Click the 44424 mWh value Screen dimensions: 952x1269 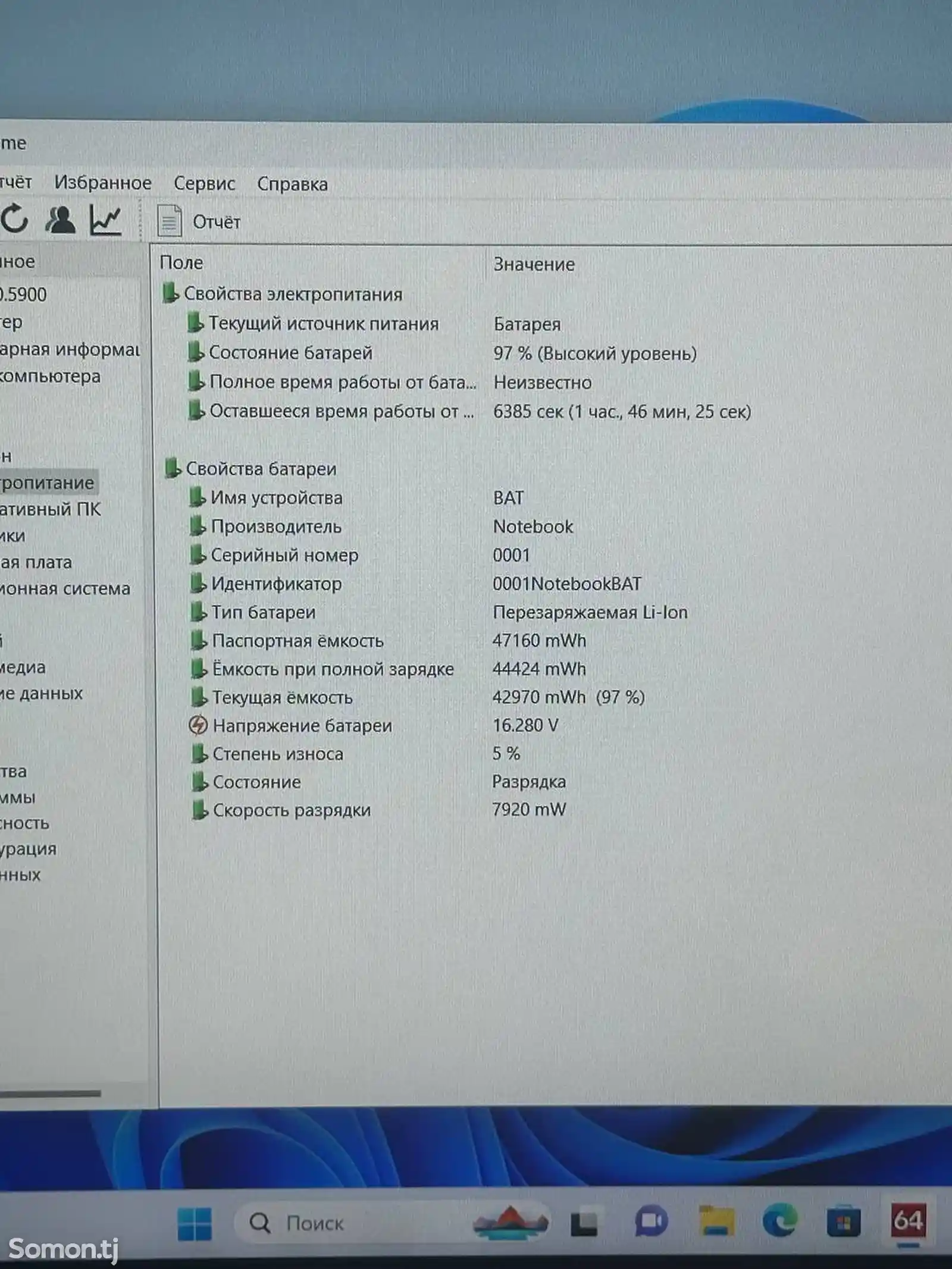point(539,669)
